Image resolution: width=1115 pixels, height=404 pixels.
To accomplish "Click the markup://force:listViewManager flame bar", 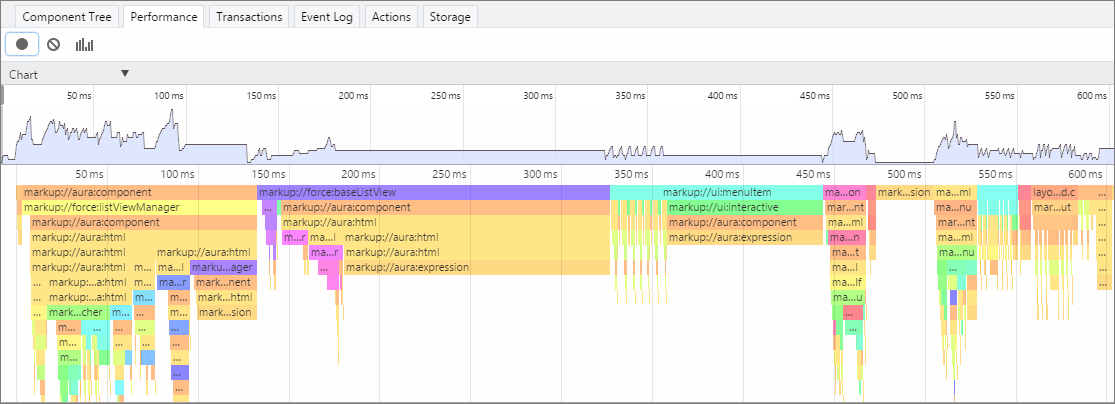I will 139,207.
